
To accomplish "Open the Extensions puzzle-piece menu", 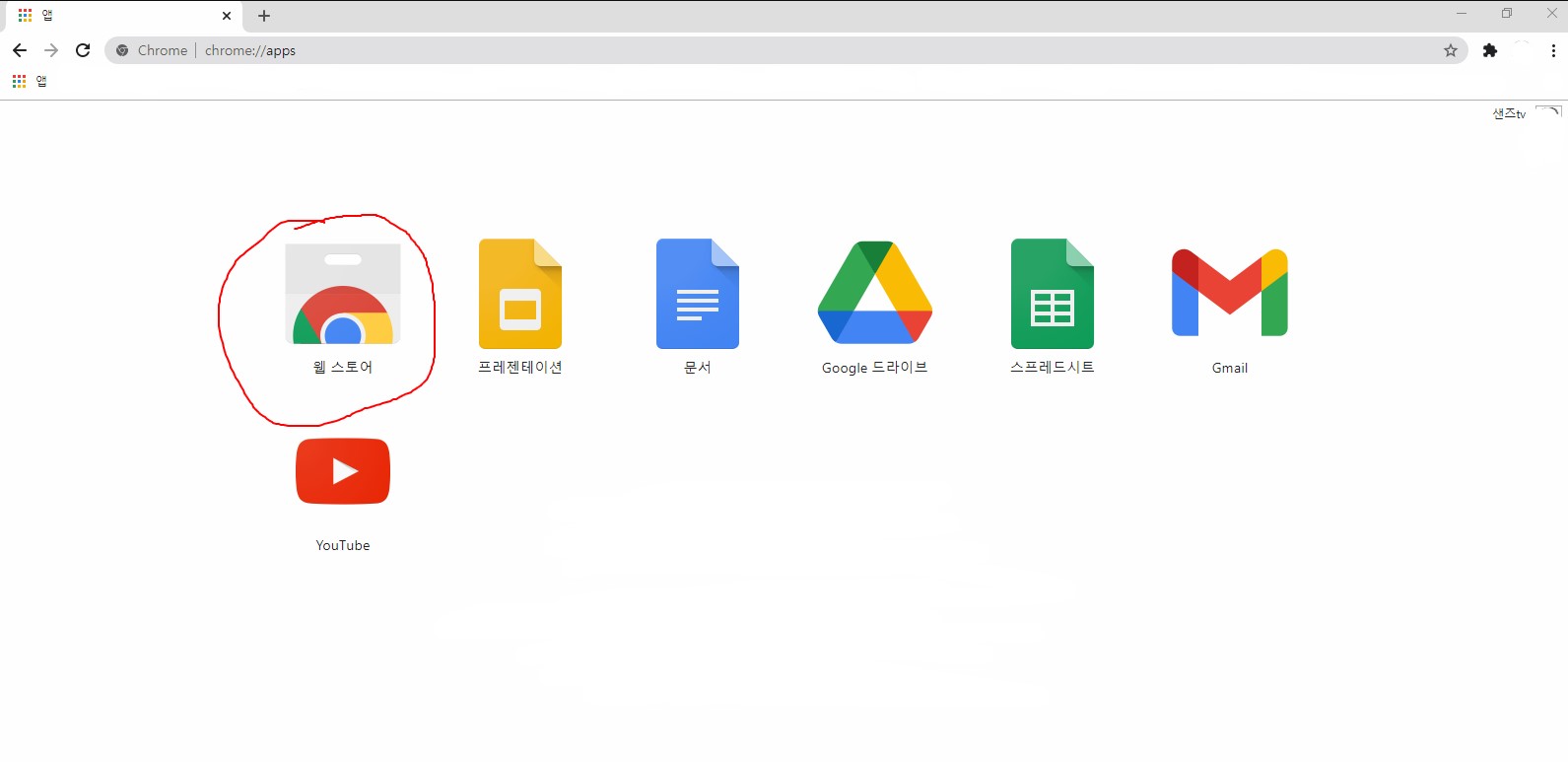I will [x=1490, y=50].
